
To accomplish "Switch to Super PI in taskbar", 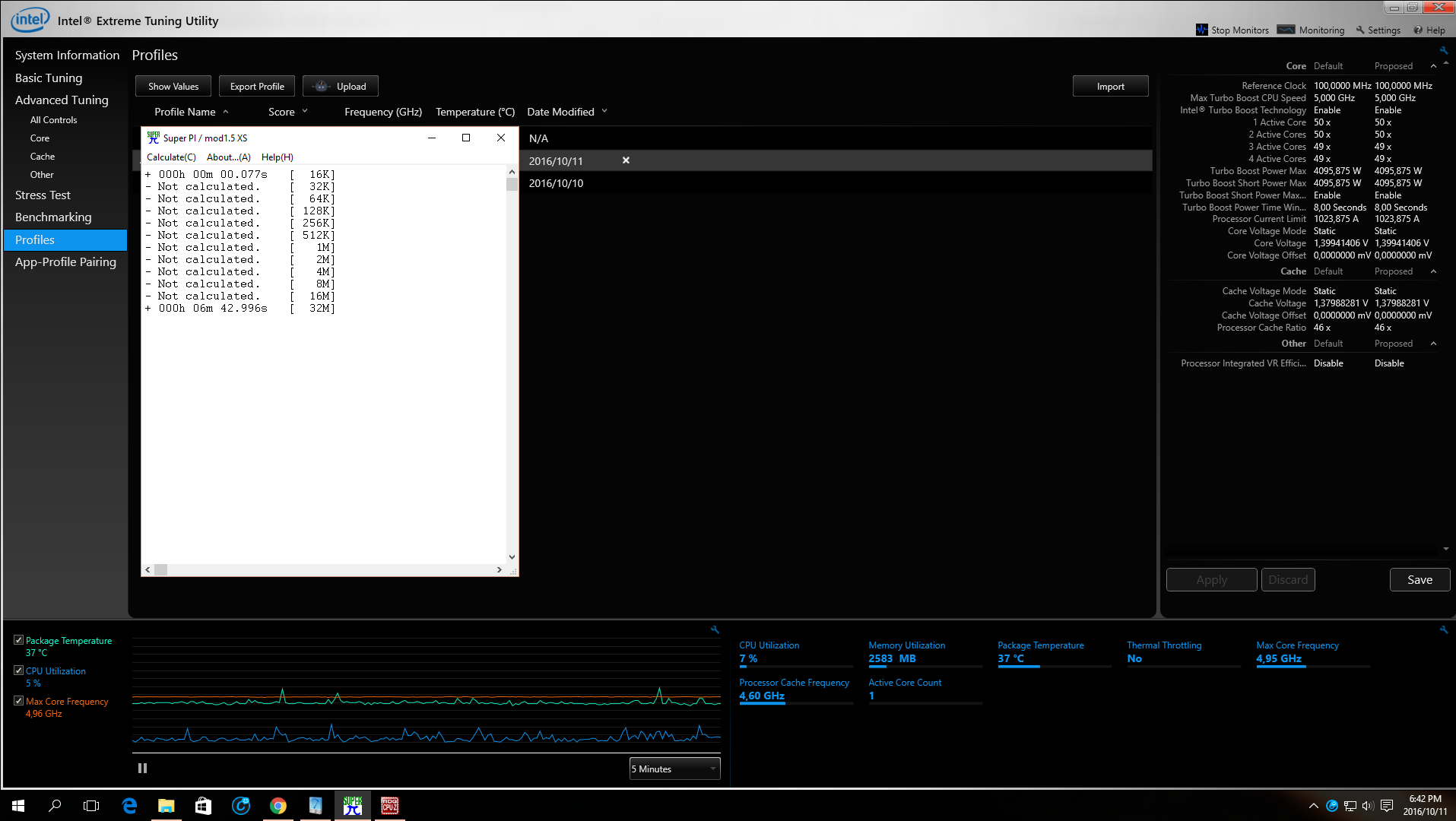I will [x=352, y=806].
